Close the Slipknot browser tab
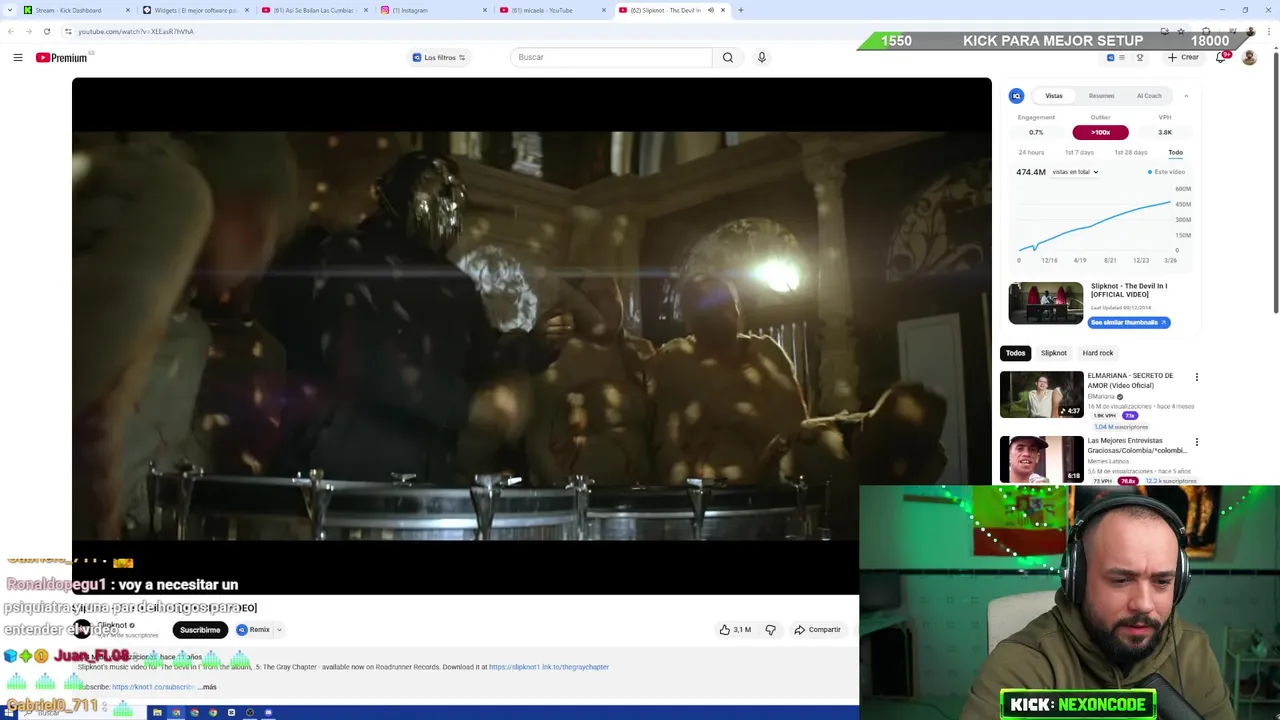Image resolution: width=1280 pixels, height=720 pixels. pos(723,10)
